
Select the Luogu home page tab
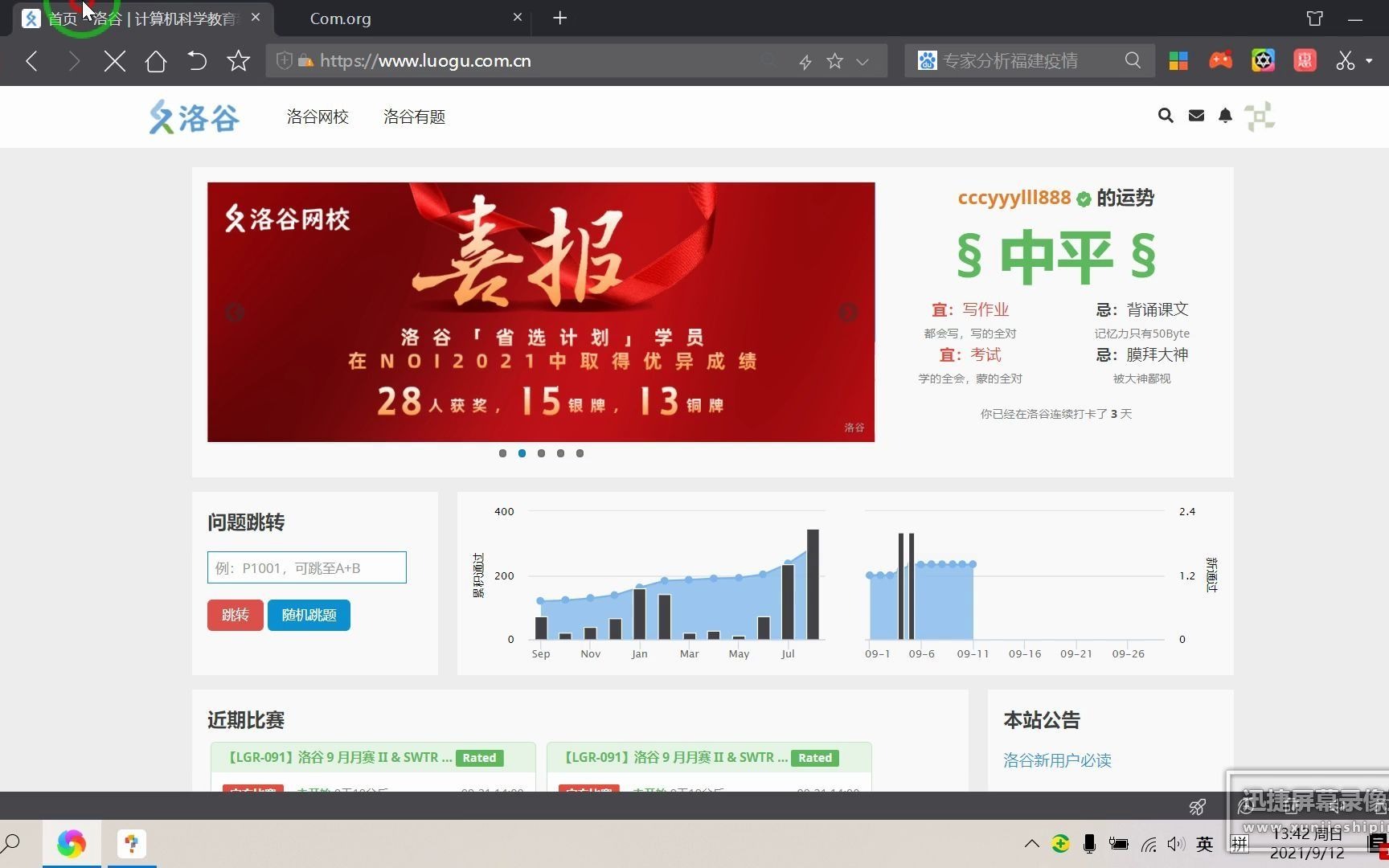[x=143, y=18]
